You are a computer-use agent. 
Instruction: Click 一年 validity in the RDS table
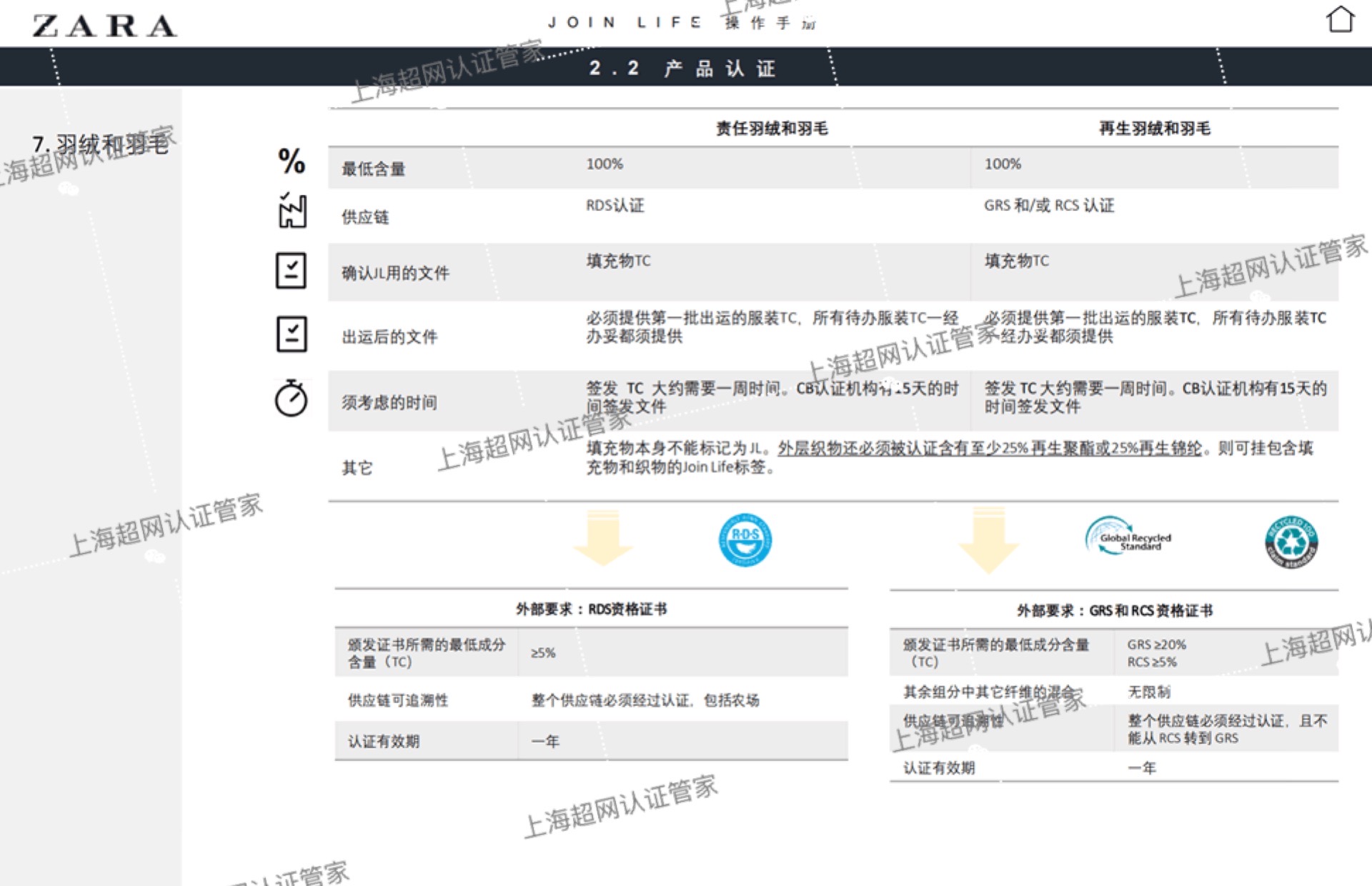545,742
